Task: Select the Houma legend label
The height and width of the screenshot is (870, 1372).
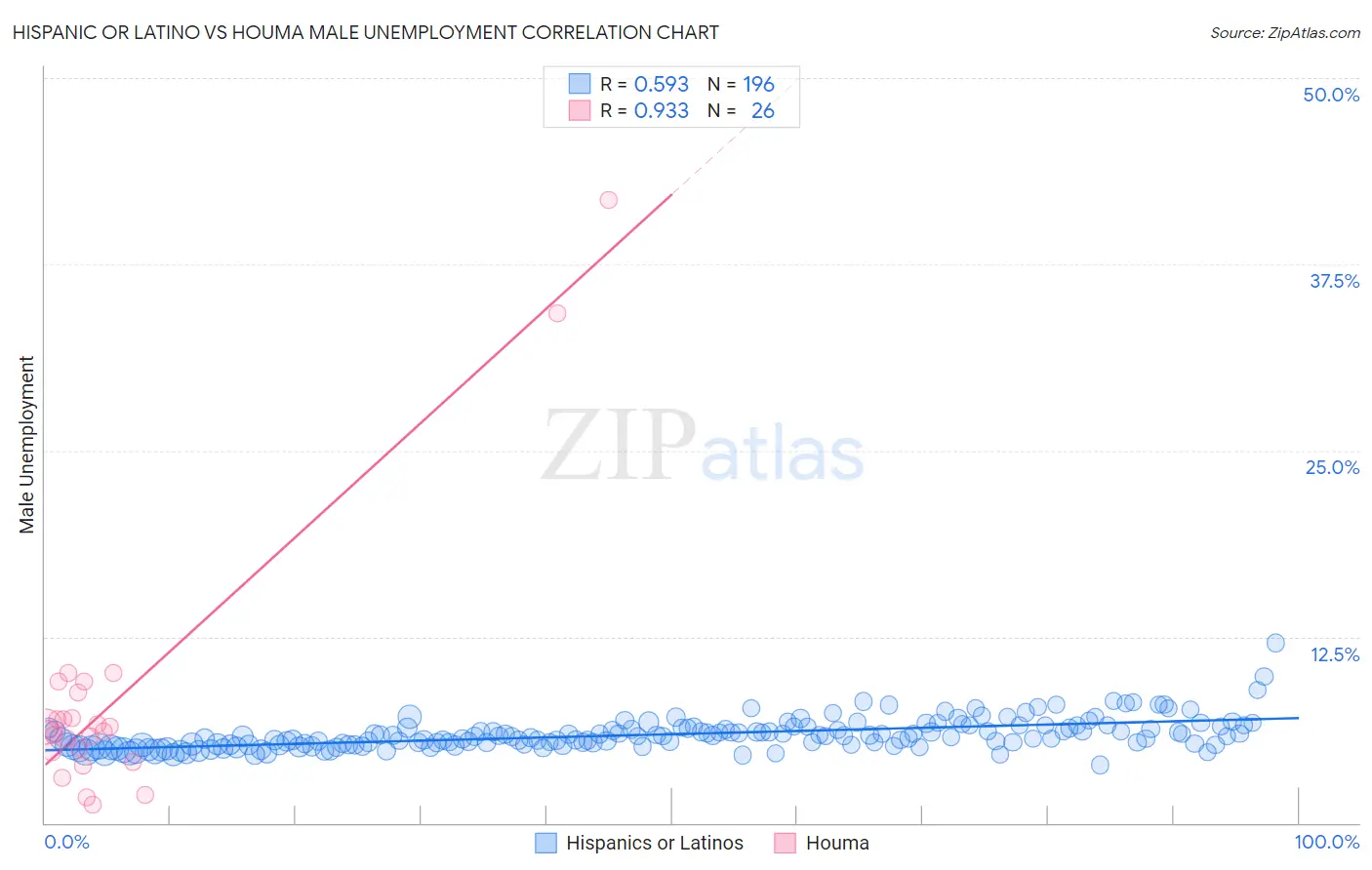Action: (x=837, y=843)
